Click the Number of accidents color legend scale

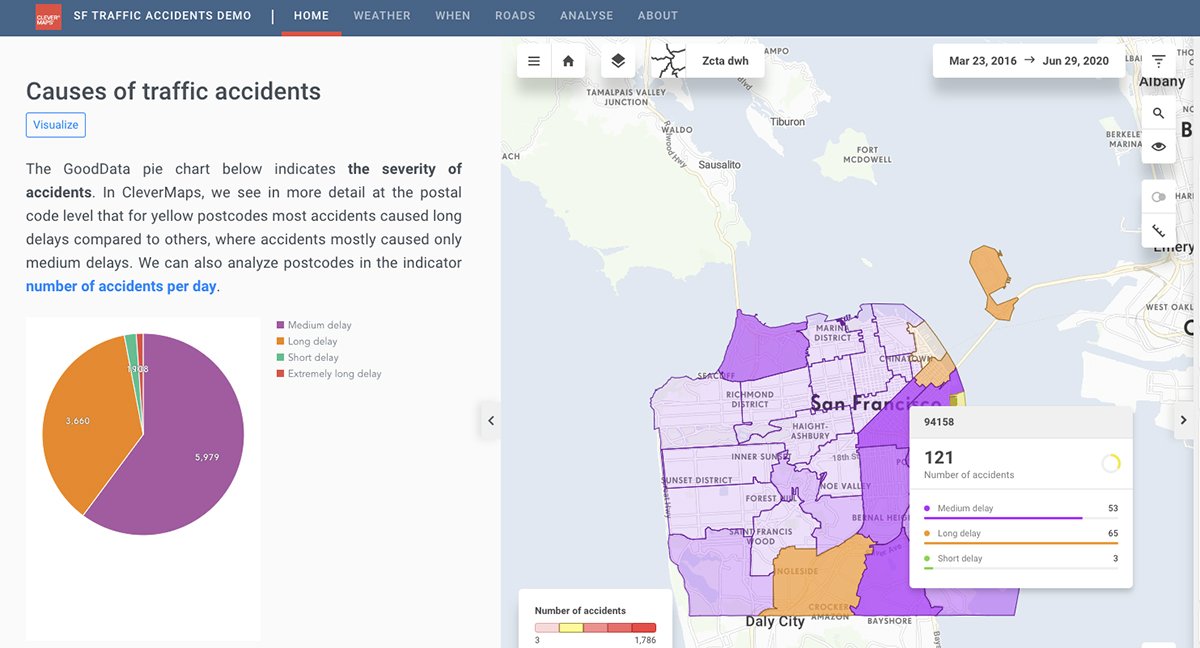click(594, 627)
